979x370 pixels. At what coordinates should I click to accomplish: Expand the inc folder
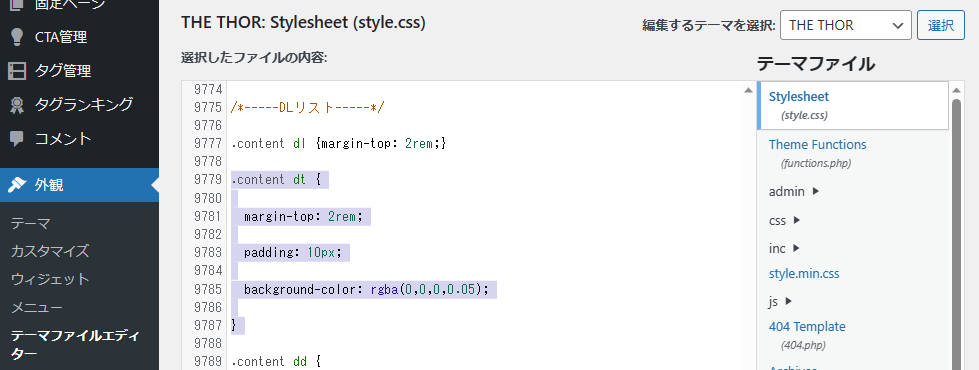[784, 248]
